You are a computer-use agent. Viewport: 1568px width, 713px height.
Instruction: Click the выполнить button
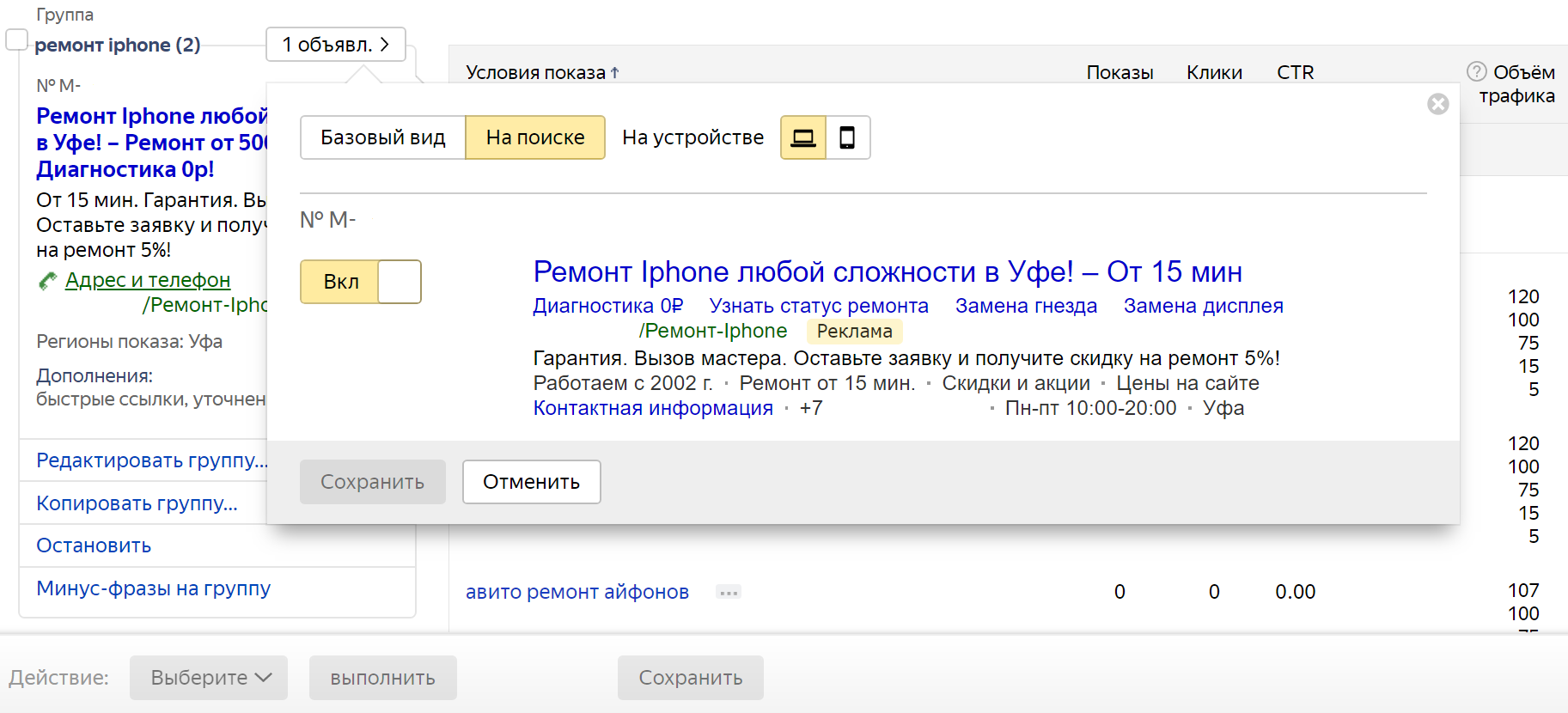click(x=382, y=678)
